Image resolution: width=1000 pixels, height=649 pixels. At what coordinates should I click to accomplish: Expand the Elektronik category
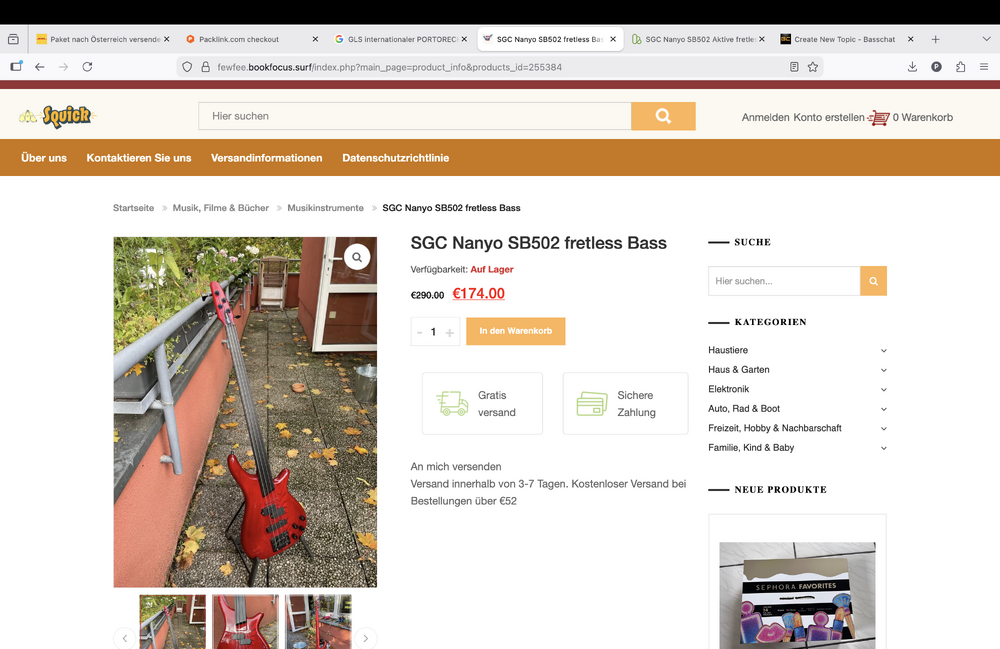pos(884,389)
